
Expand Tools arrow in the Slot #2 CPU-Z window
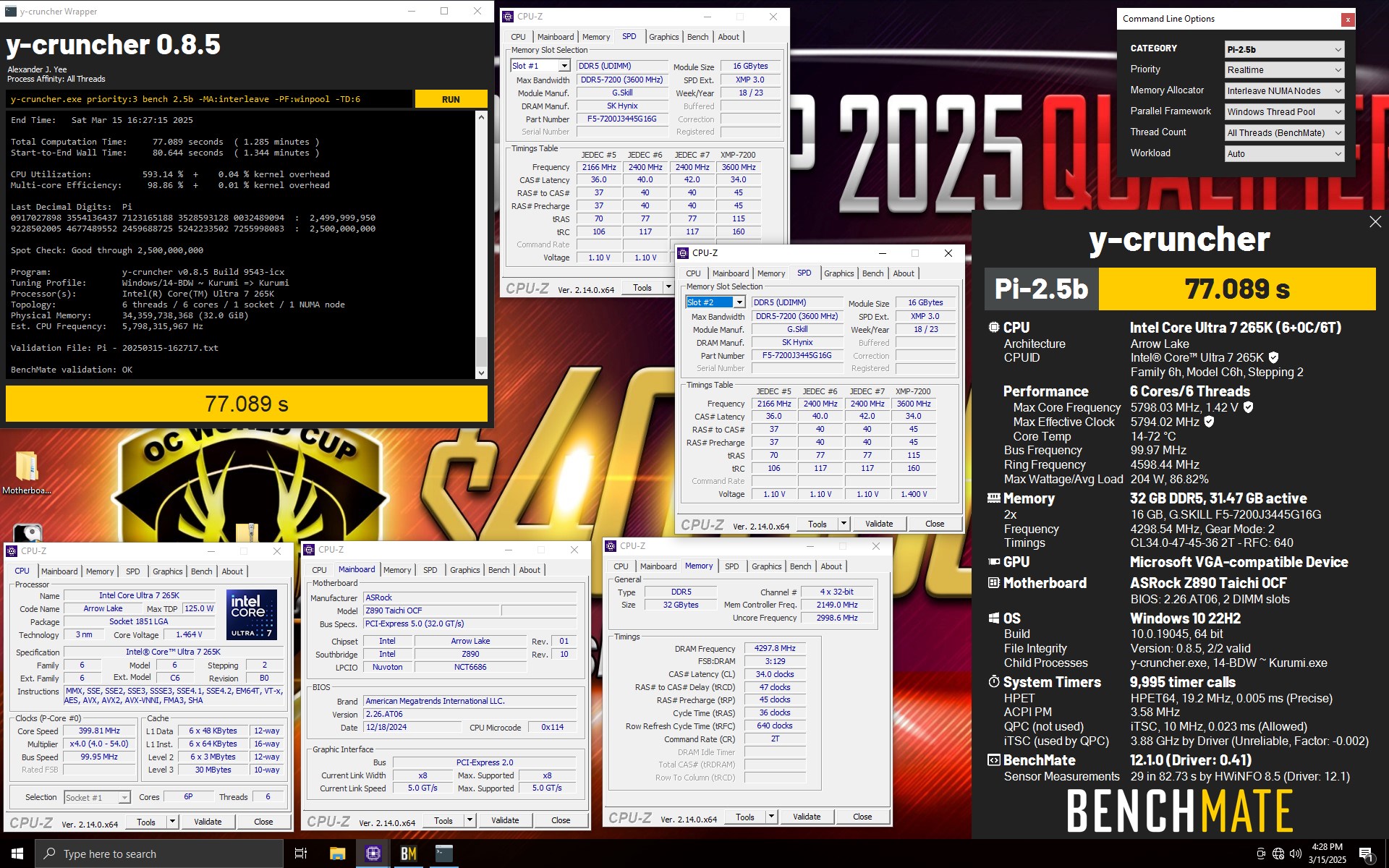[x=844, y=524]
